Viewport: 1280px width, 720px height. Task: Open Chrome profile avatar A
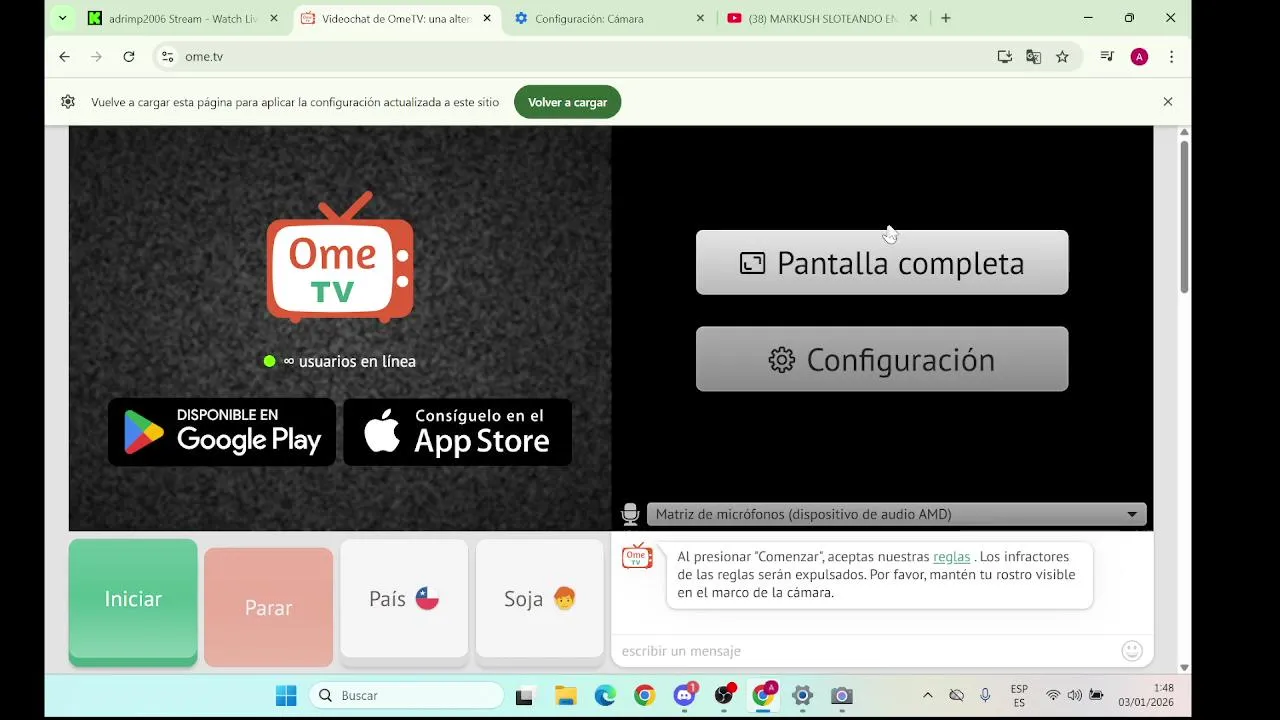(1139, 57)
